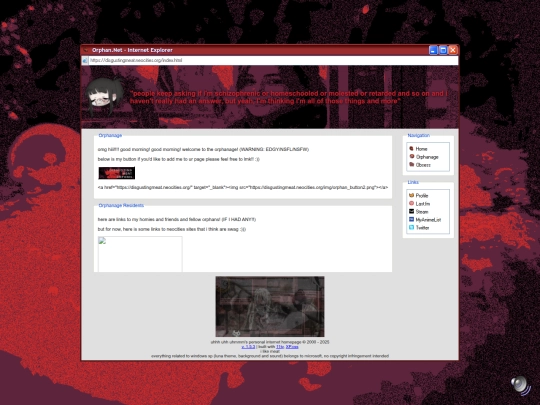Click the Last.fm icon in Links
Screen dimensions: 540x405
[411, 203]
